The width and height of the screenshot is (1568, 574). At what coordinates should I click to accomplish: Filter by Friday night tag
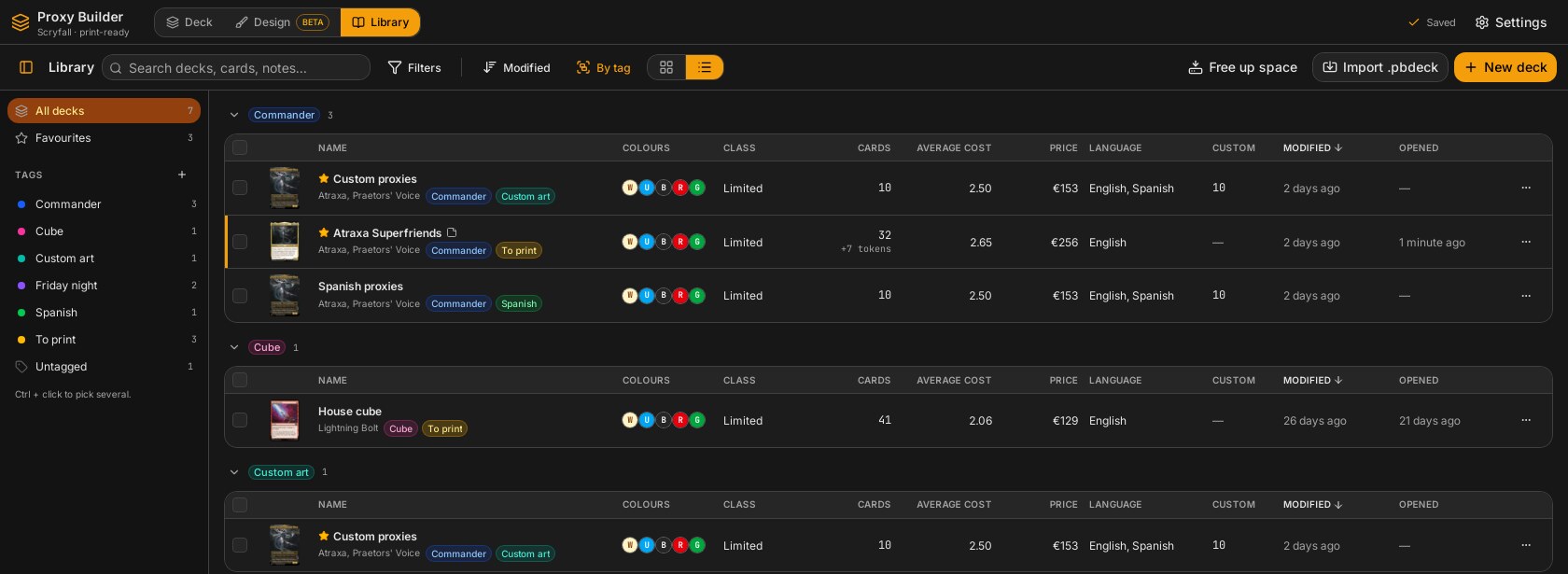click(104, 286)
